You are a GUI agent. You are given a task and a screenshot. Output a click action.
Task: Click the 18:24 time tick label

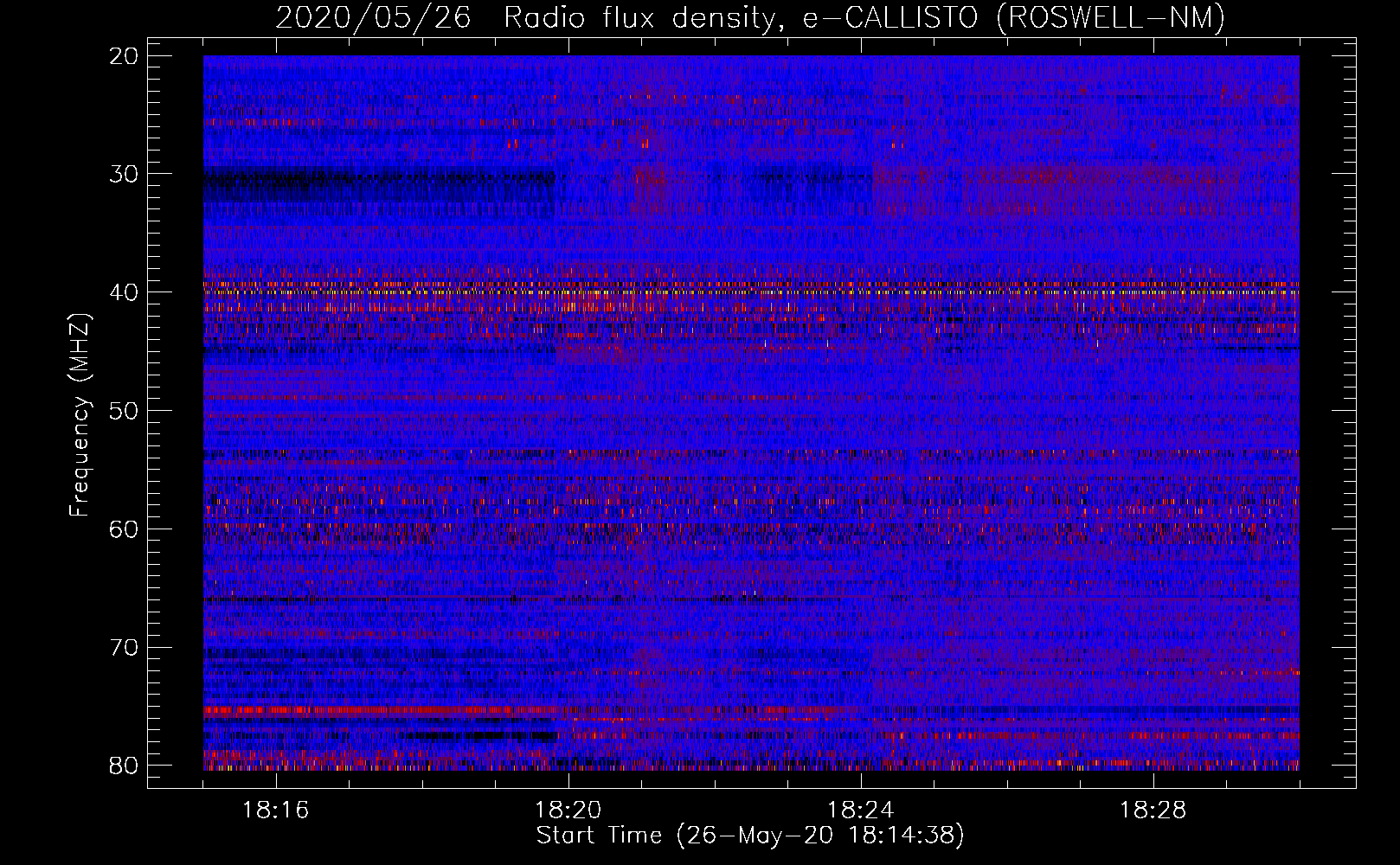(861, 811)
